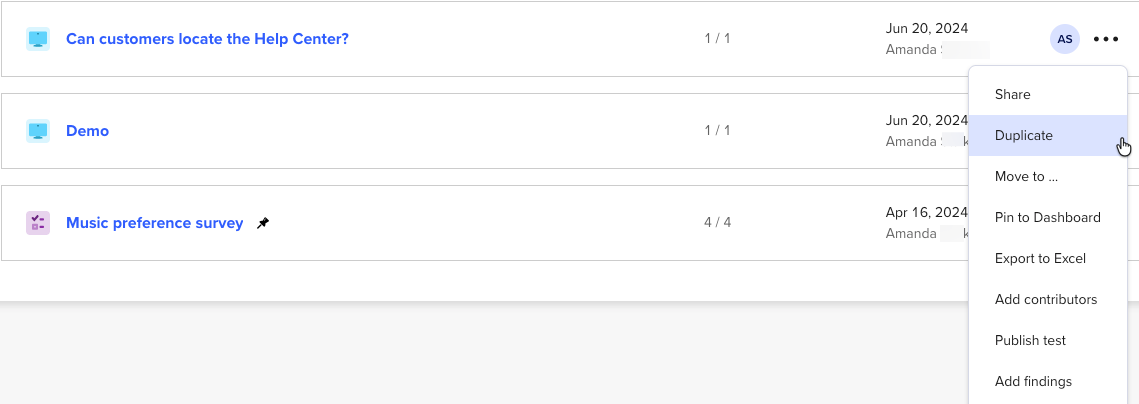The height and width of the screenshot is (404, 1139).
Task: Select Publish test in the menu
Action: (x=1030, y=340)
